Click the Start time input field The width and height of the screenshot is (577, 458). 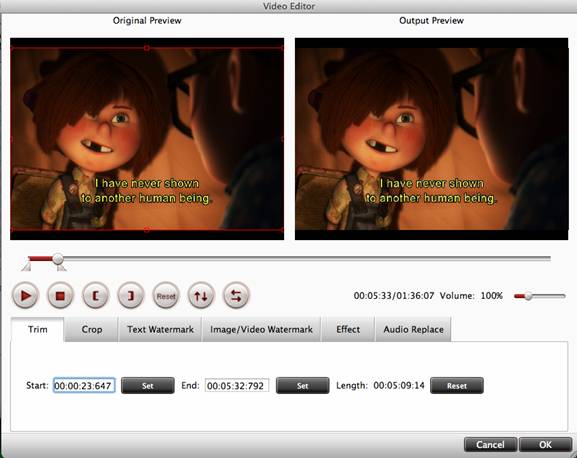pos(84,386)
